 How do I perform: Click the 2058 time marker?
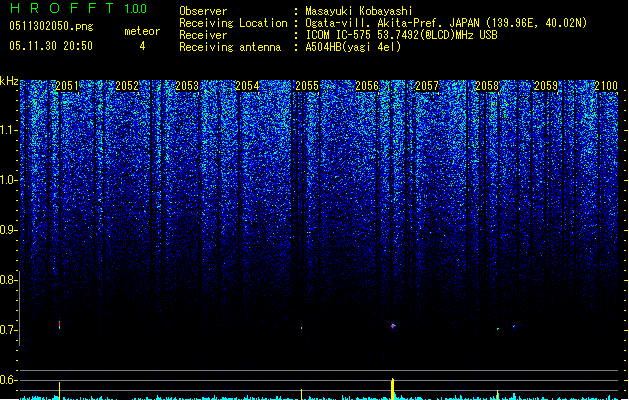[487, 86]
